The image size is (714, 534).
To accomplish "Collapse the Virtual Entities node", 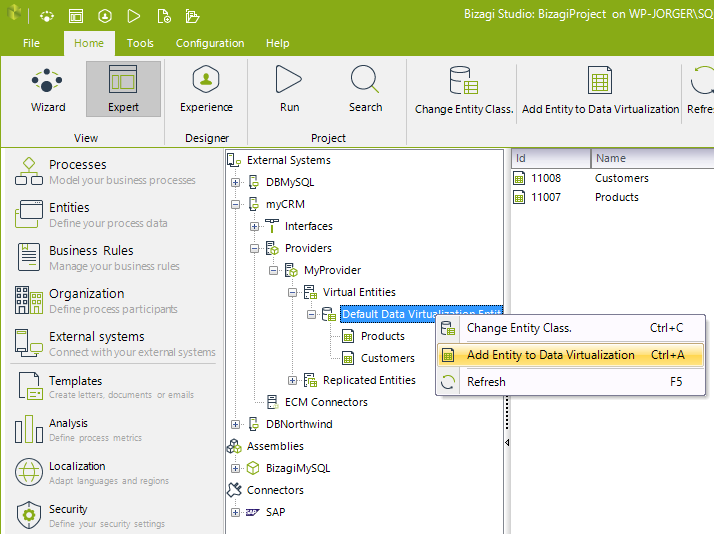I will (292, 292).
